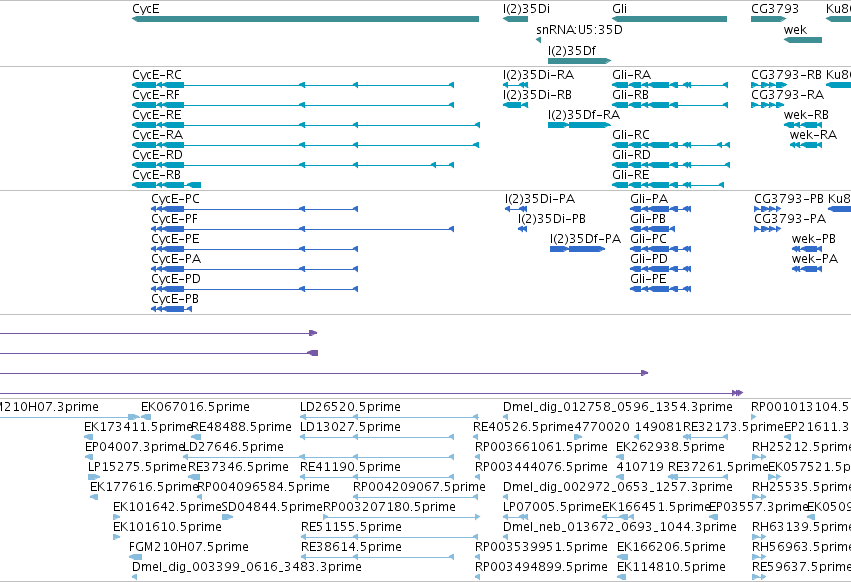The image size is (851, 582).
Task: Select the EK262938.5prime EST label
Action: point(671,447)
